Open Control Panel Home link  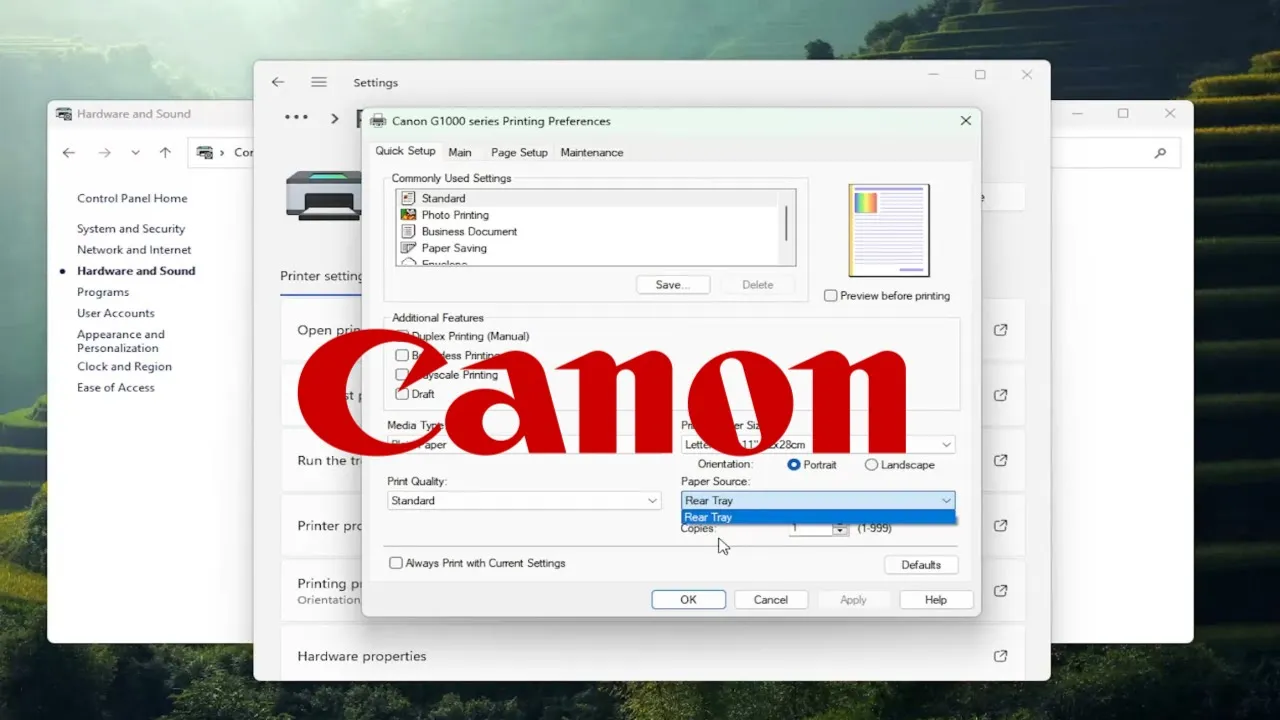pyautogui.click(x=132, y=198)
